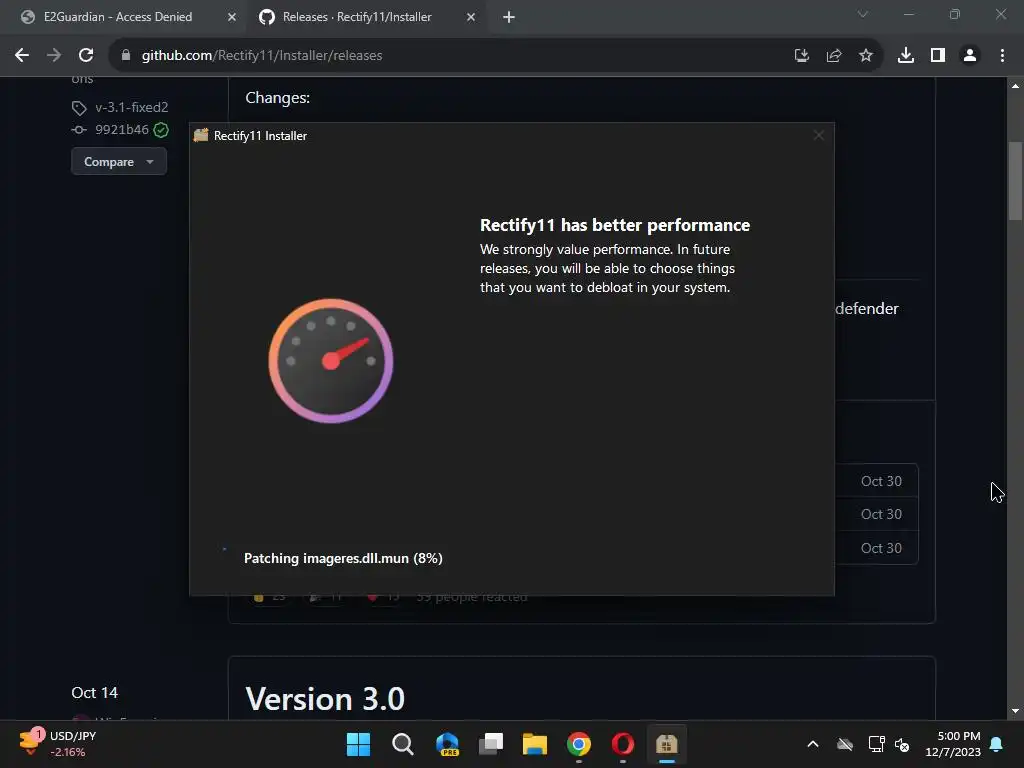View site info via lock icon
The width and height of the screenshot is (1024, 768).
click(126, 56)
